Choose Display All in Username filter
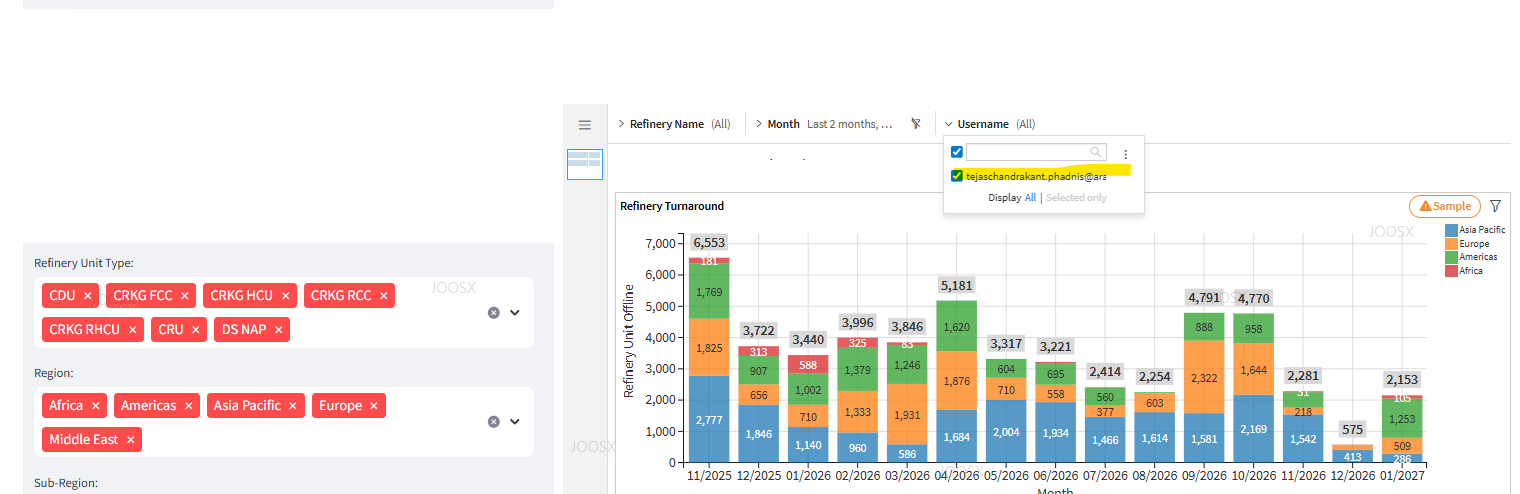Screen dimensions: 1520x494 1030,198
